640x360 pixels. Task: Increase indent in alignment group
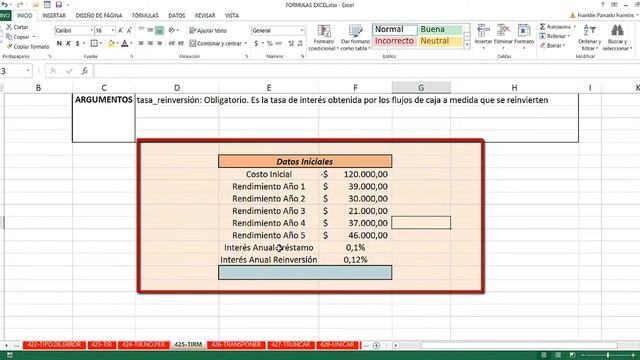pos(181,43)
